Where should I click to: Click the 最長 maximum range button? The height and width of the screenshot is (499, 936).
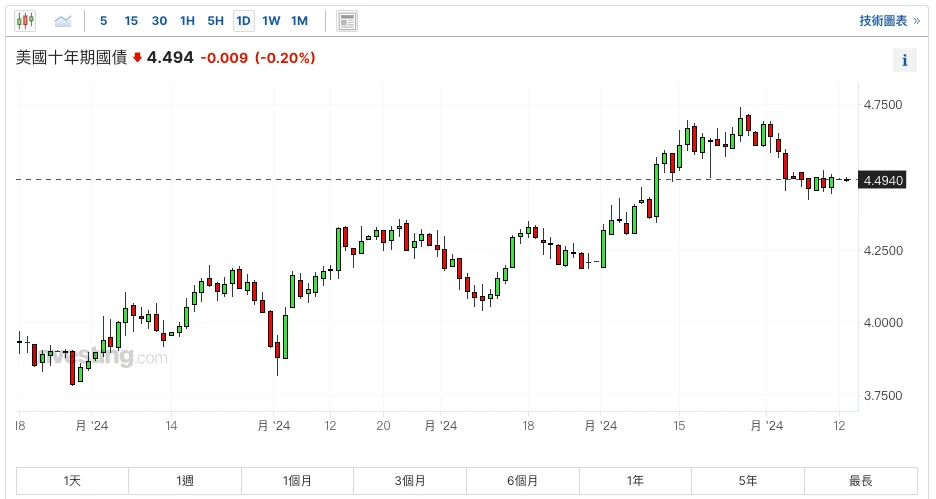(859, 481)
